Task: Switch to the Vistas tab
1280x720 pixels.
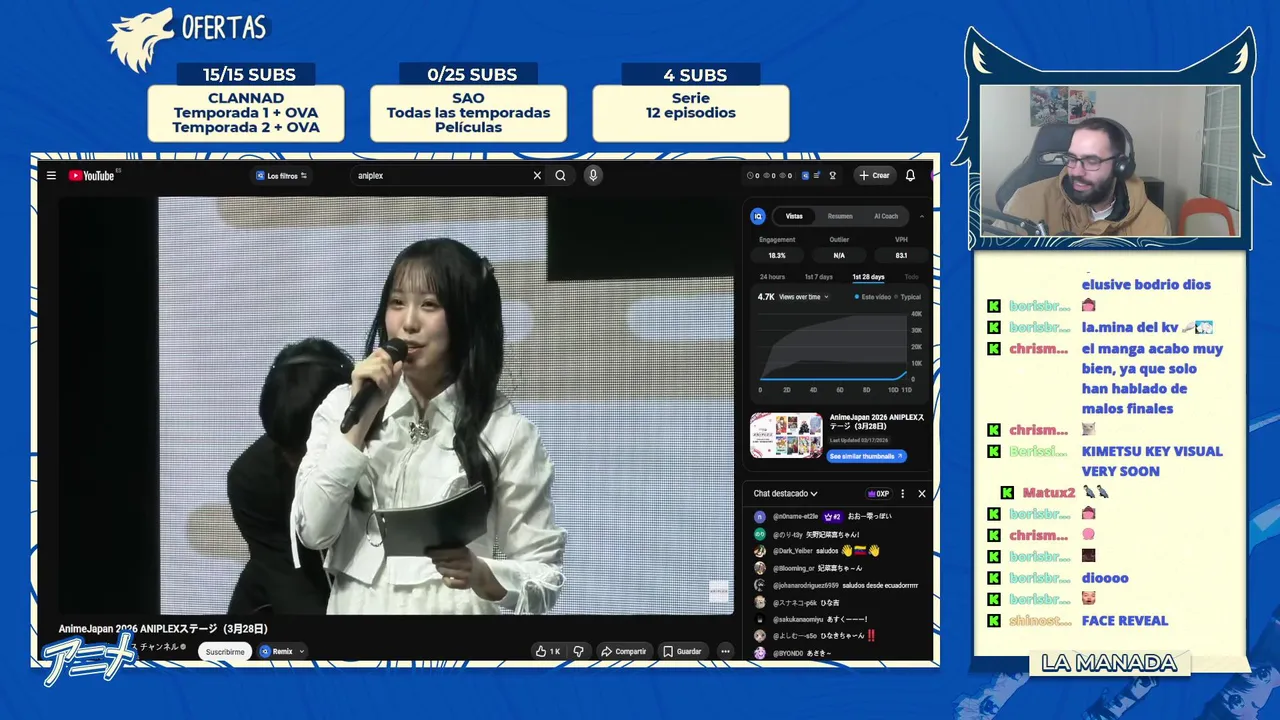Action: (794, 216)
